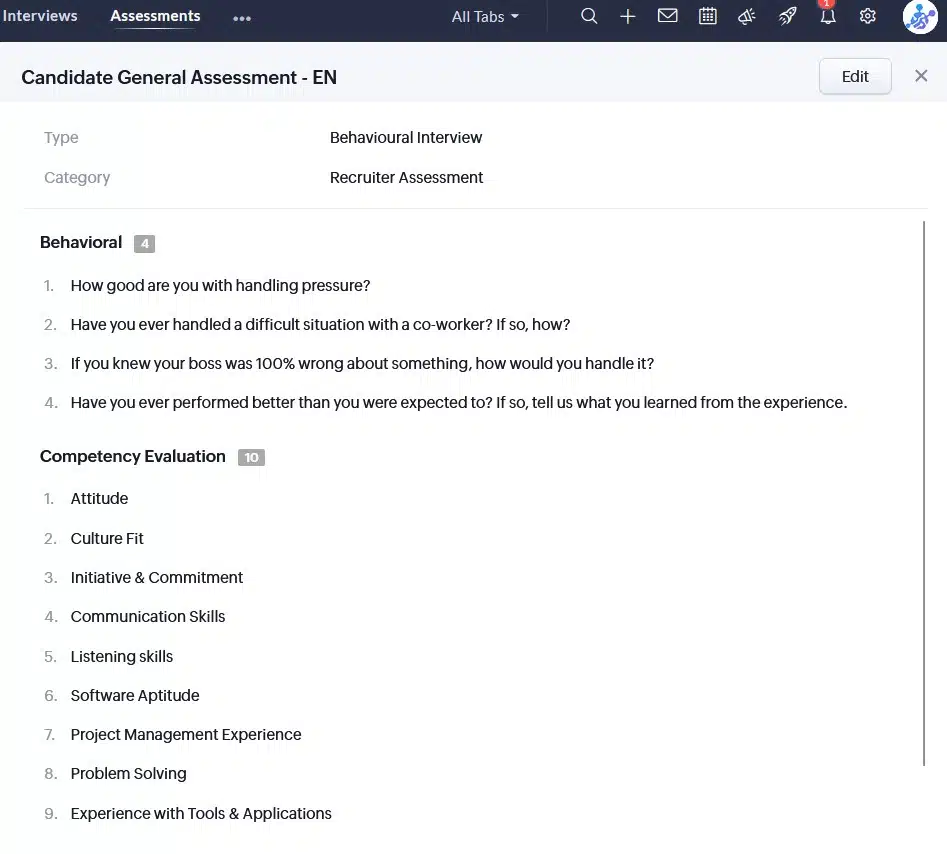947x854 pixels.
Task: Close the Candidate General Assessment panel
Action: (x=921, y=75)
